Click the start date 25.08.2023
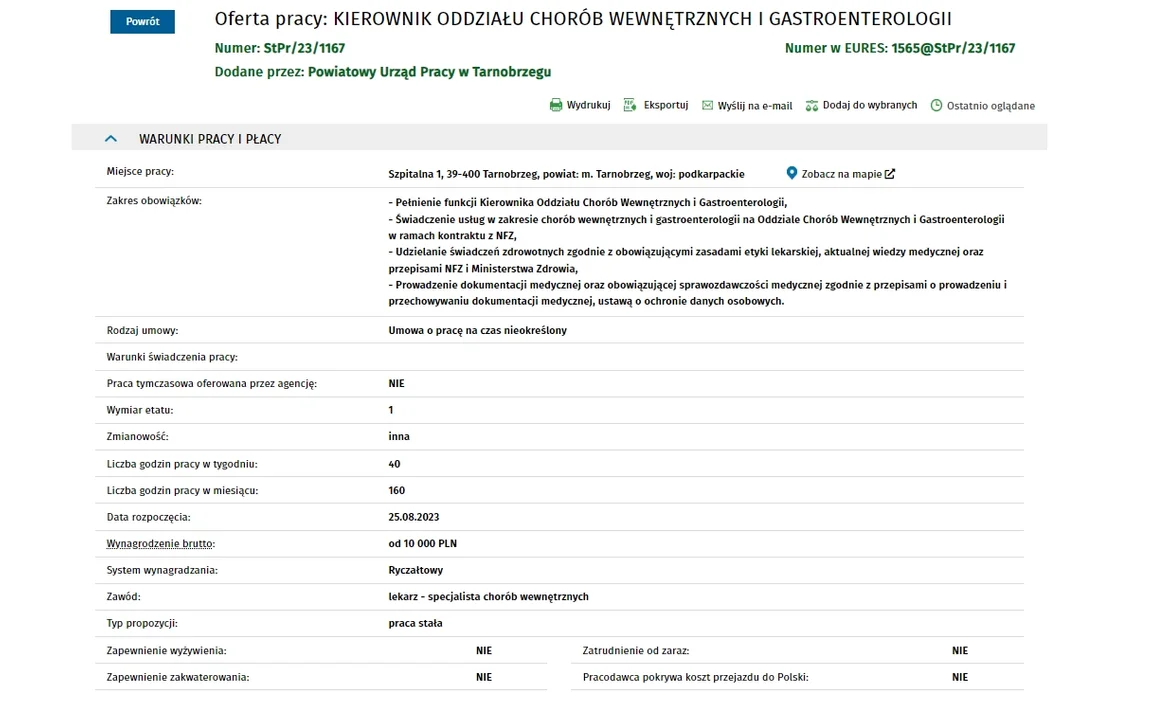This screenshot has height=720, width=1151. point(413,517)
